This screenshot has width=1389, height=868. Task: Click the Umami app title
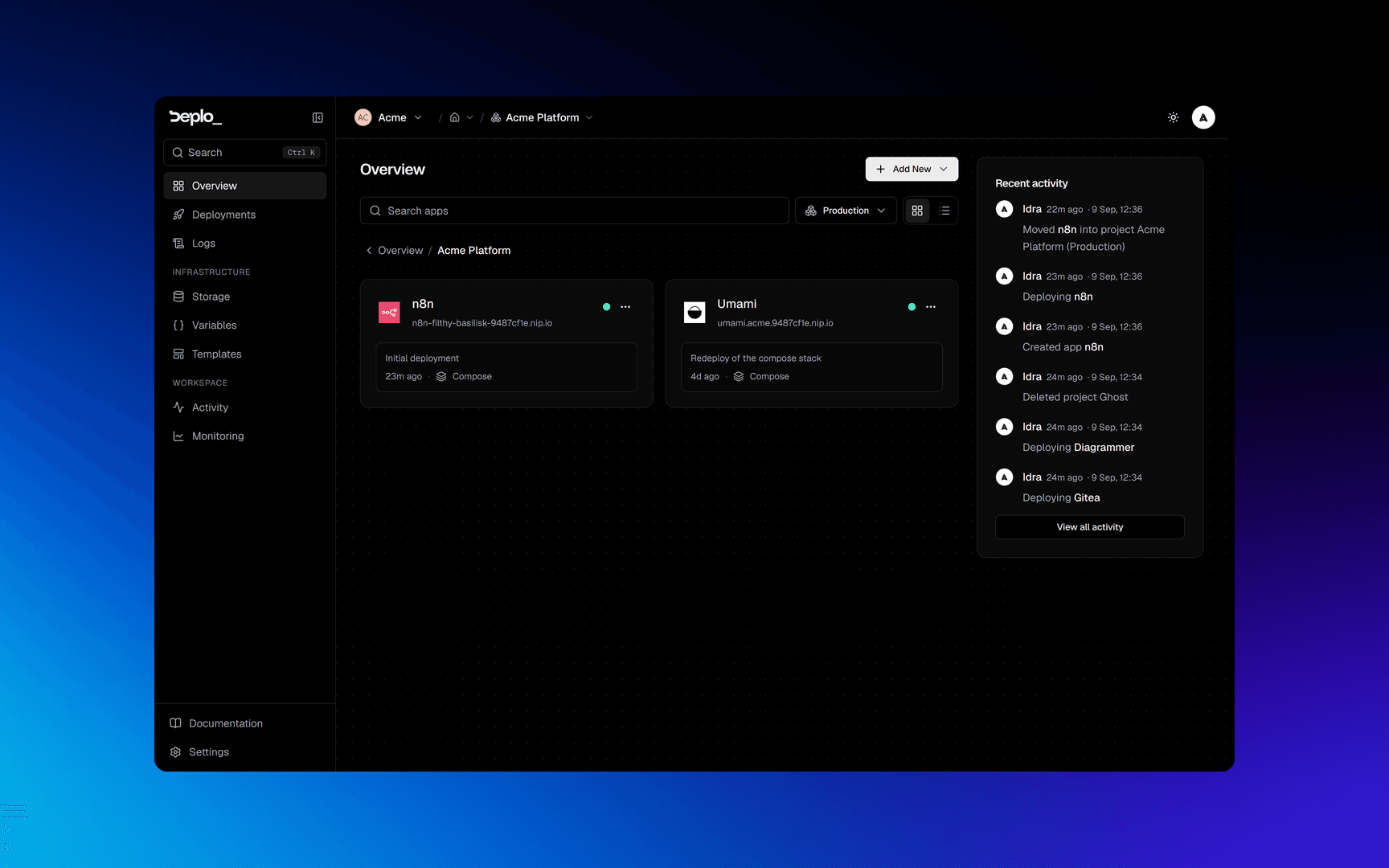click(x=737, y=304)
